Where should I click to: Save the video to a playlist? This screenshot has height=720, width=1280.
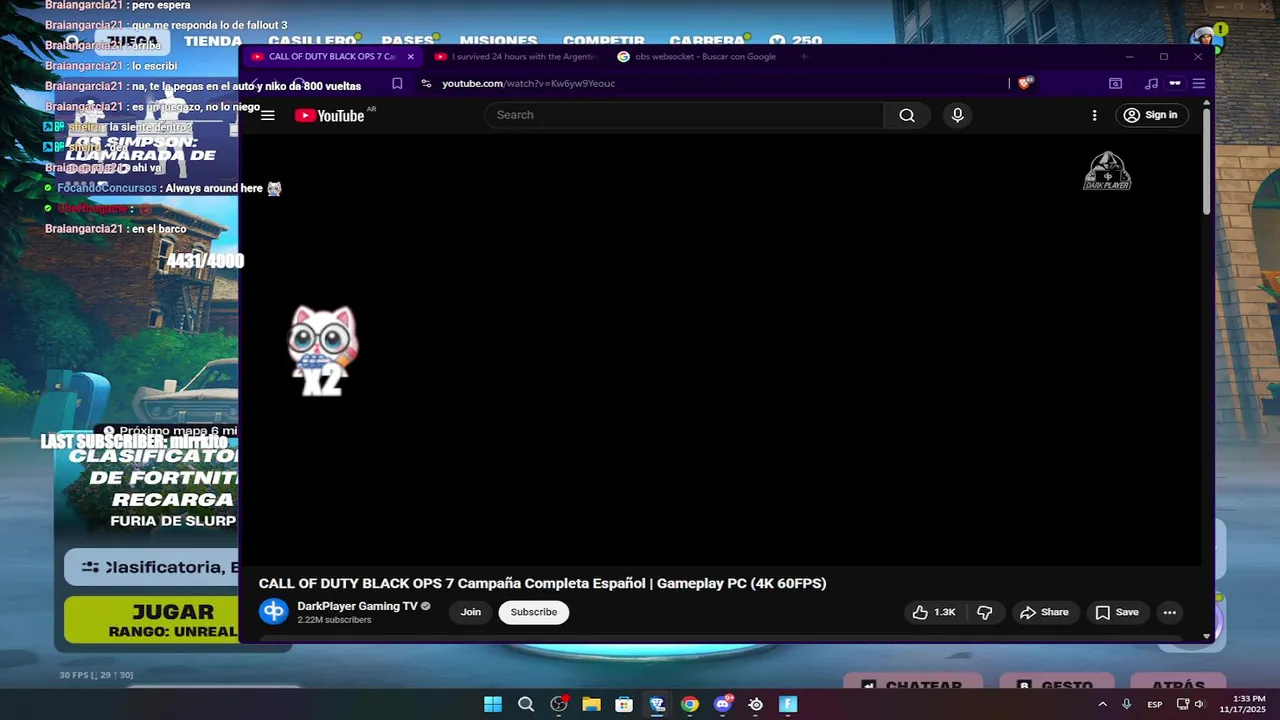point(1117,612)
